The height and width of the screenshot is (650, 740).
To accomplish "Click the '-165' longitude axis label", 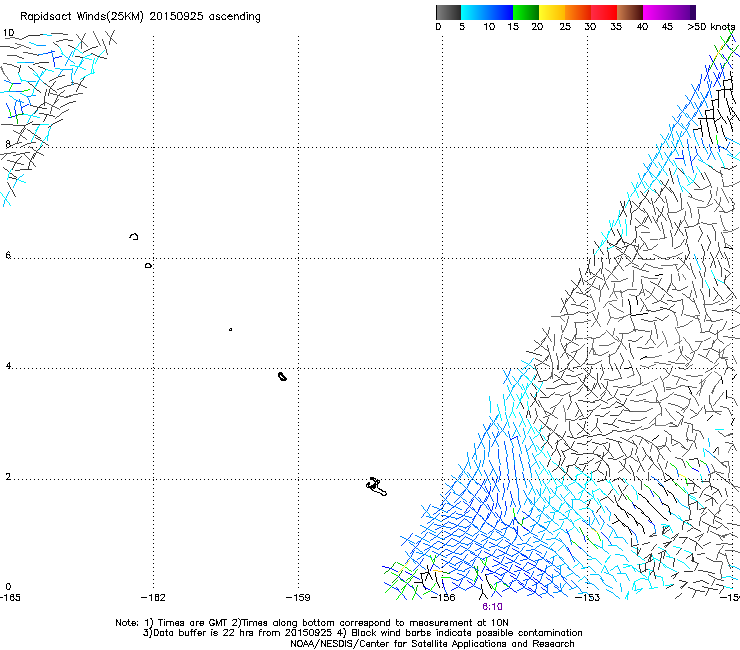I will click(x=10, y=598).
